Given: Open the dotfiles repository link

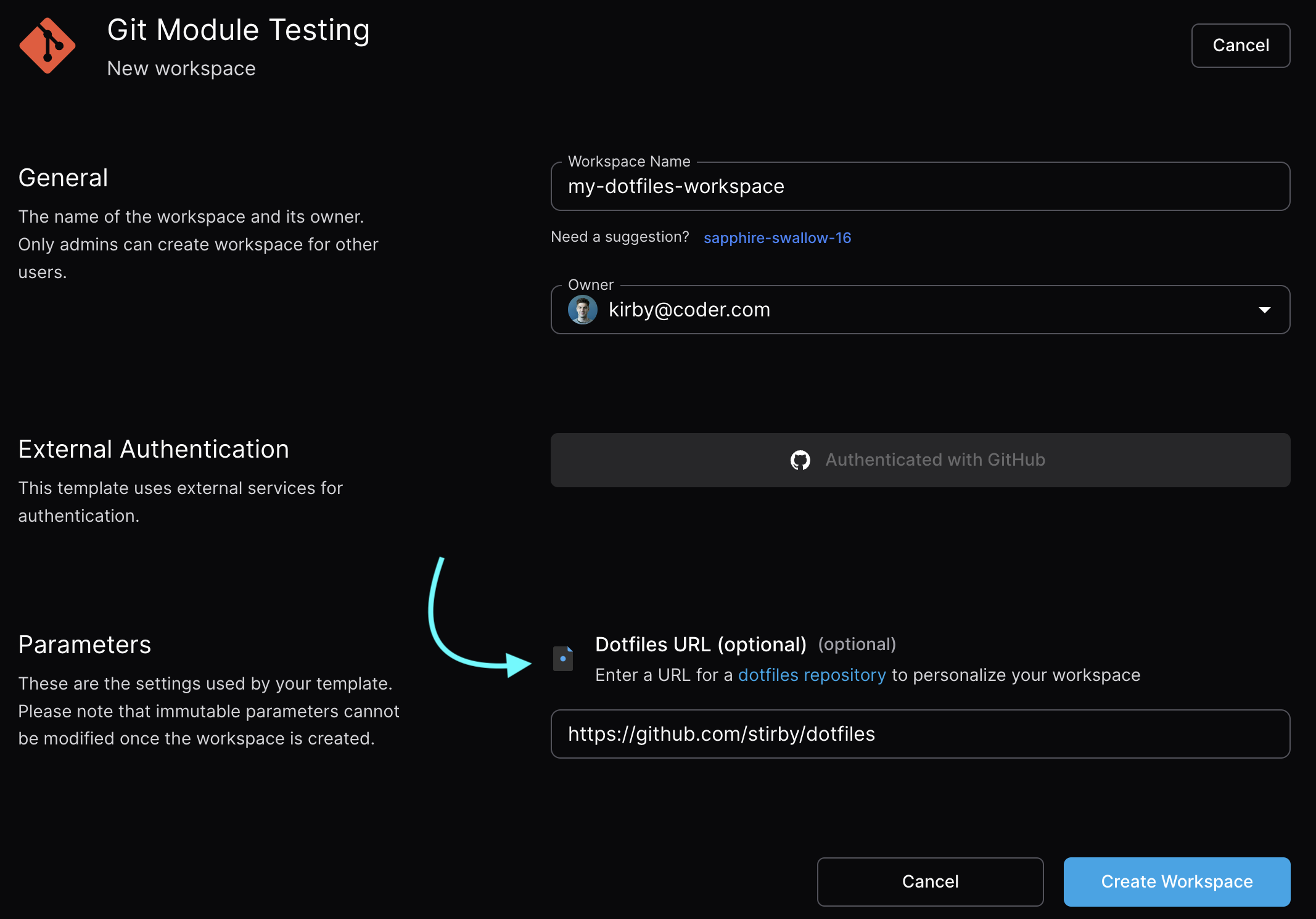Looking at the screenshot, I should click(x=812, y=675).
